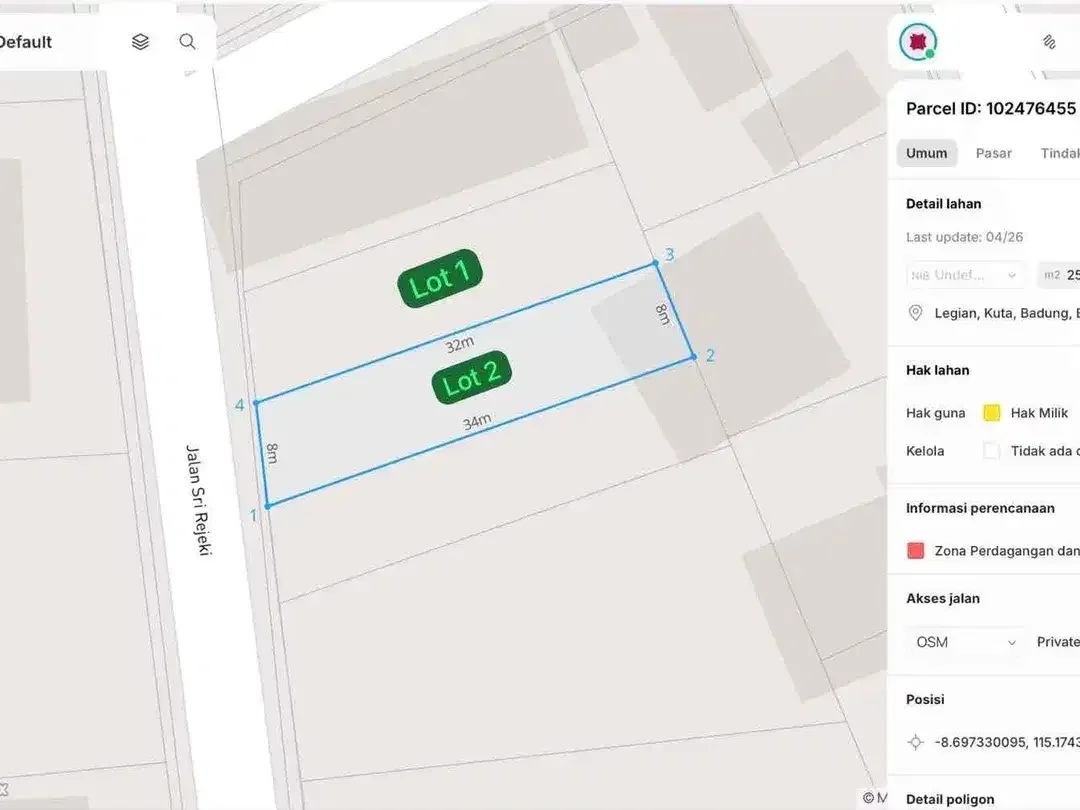The image size is (1080, 810).
Task: Select the Umum tab
Action: coord(926,153)
